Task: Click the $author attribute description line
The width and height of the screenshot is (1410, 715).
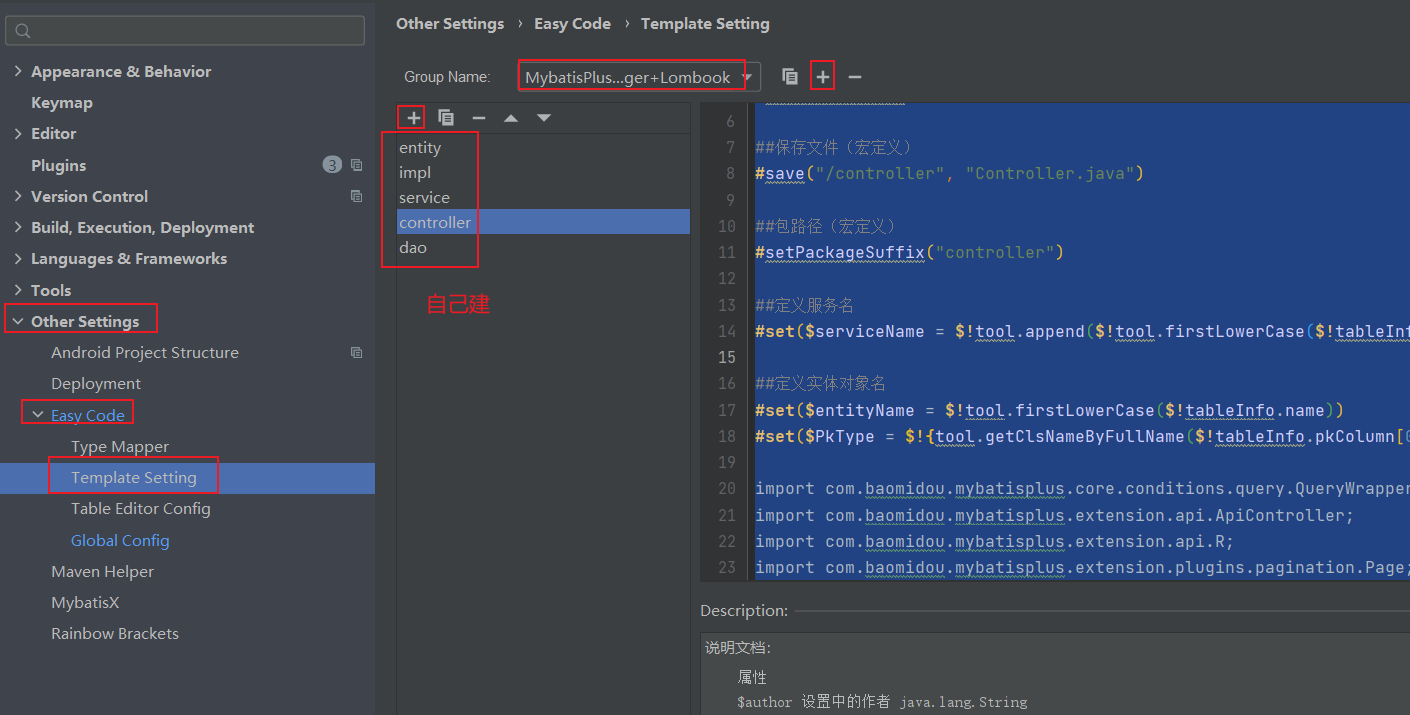Action: 882,702
